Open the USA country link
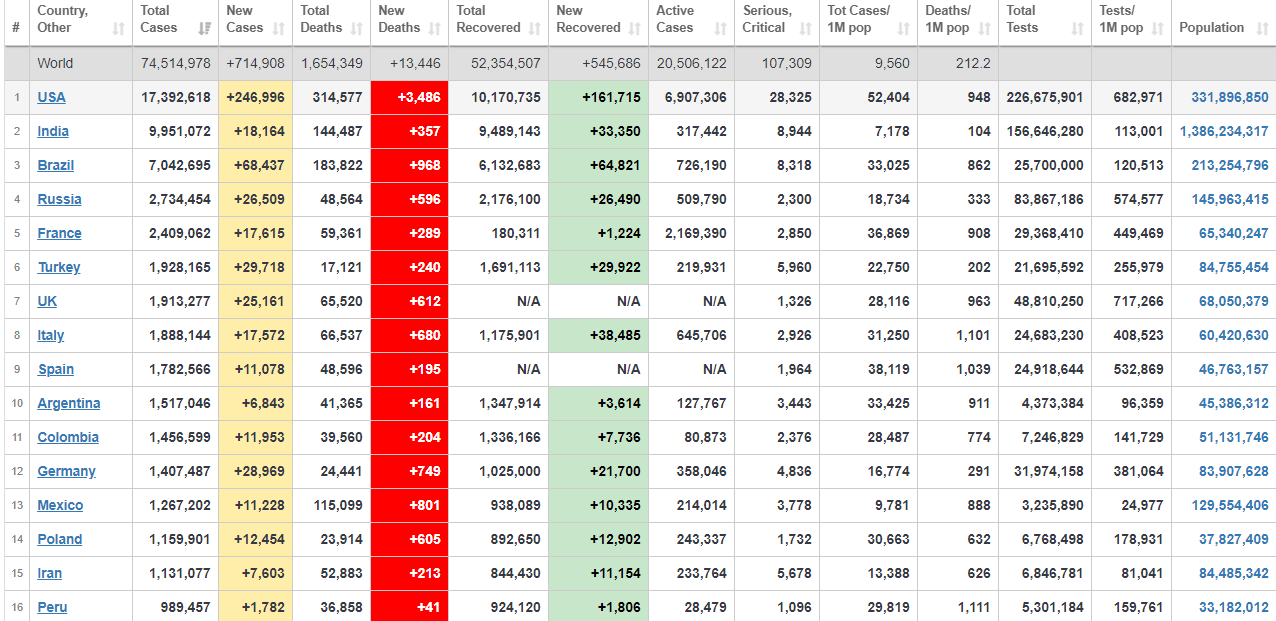The image size is (1276, 621). [52, 97]
